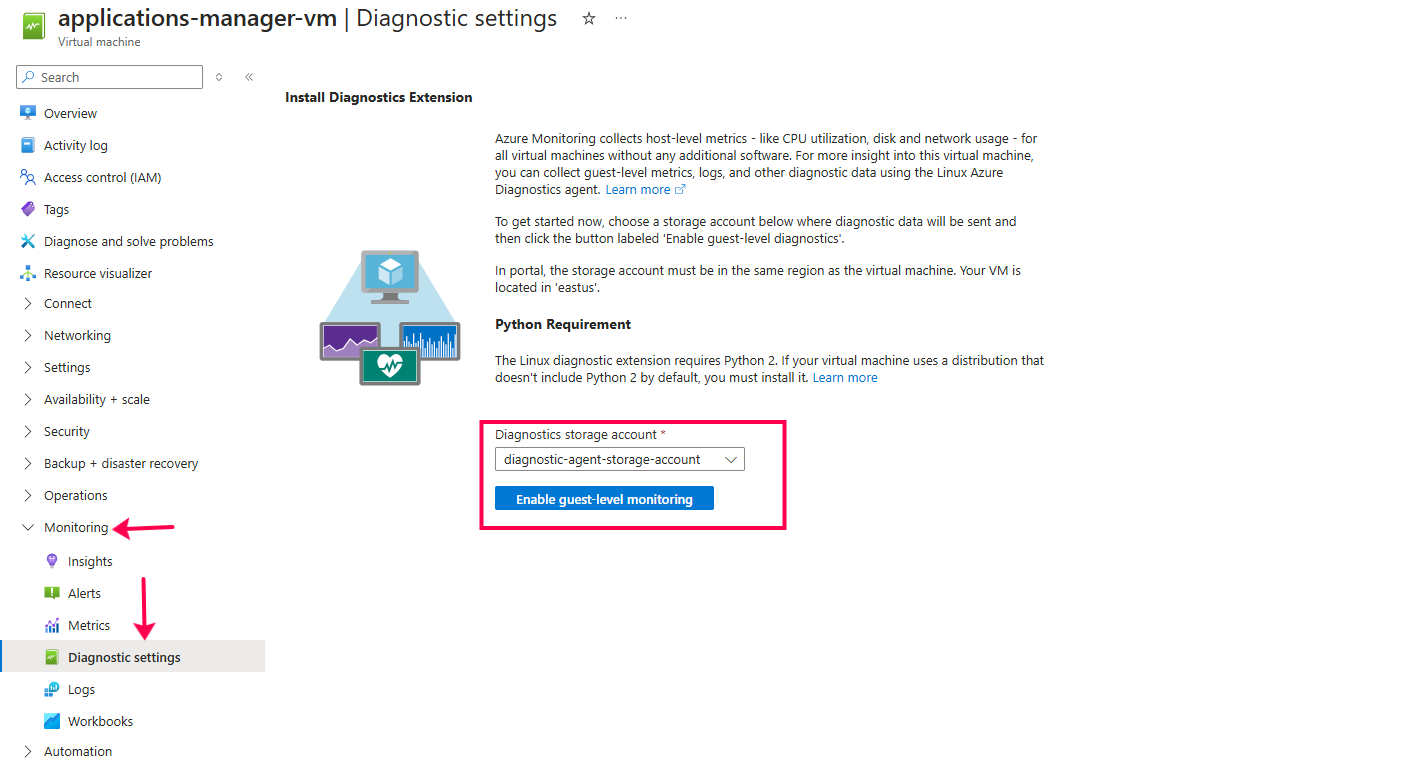The image size is (1419, 769).
Task: Click Enable guest-level monitoring button
Action: click(604, 499)
